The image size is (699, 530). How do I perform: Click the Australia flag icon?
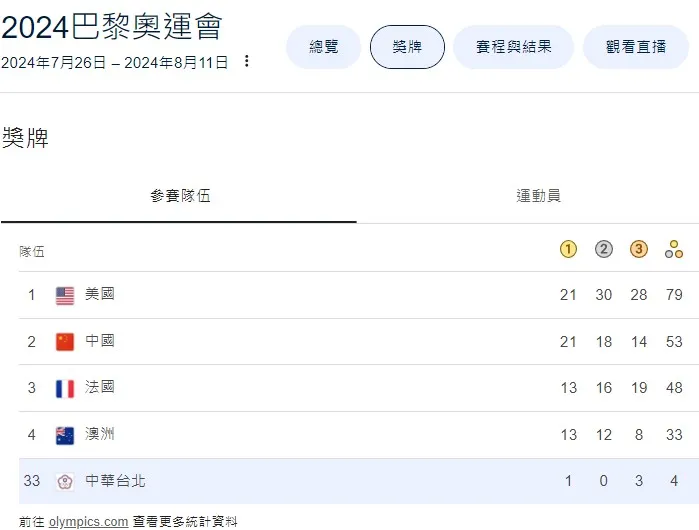[x=65, y=435]
